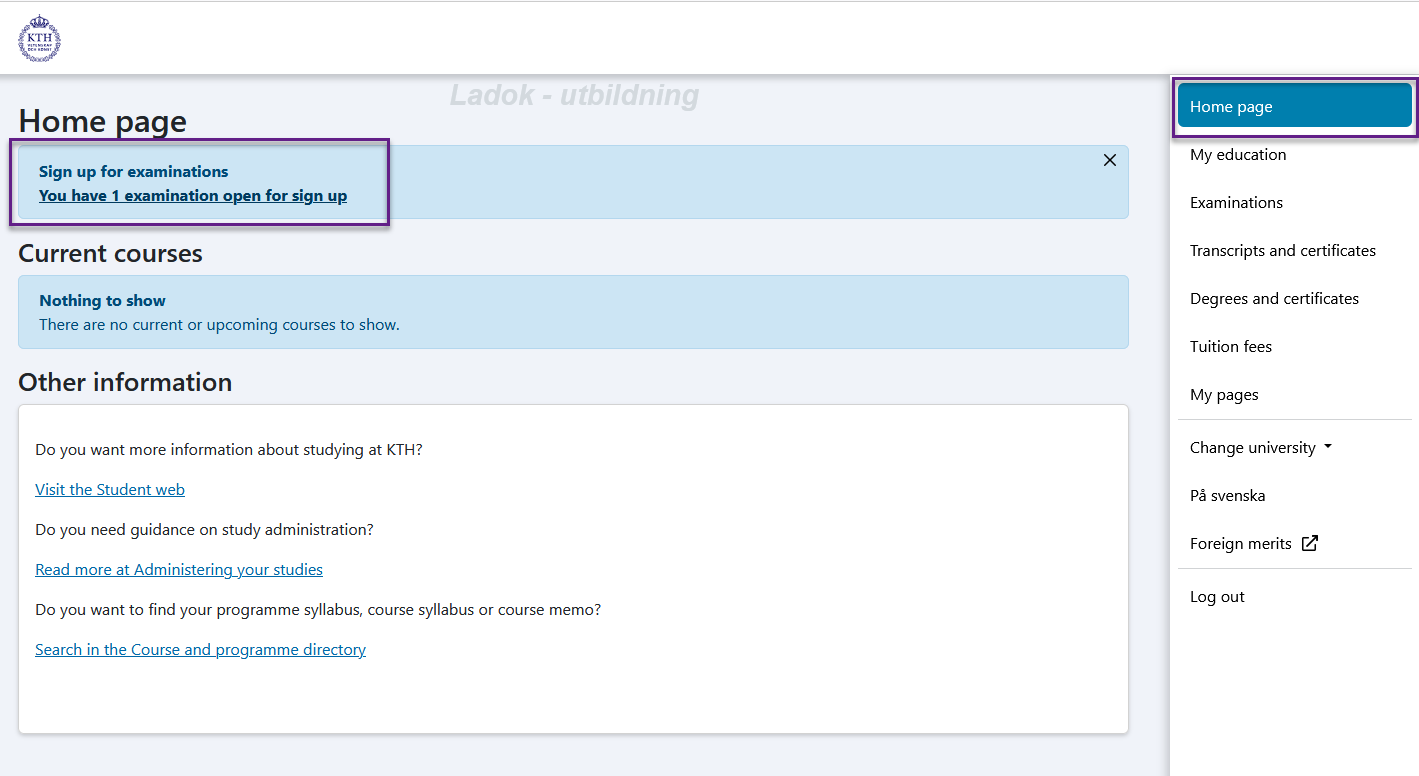Navigate to Tuition fees
This screenshot has width=1419, height=776.
point(1231,346)
